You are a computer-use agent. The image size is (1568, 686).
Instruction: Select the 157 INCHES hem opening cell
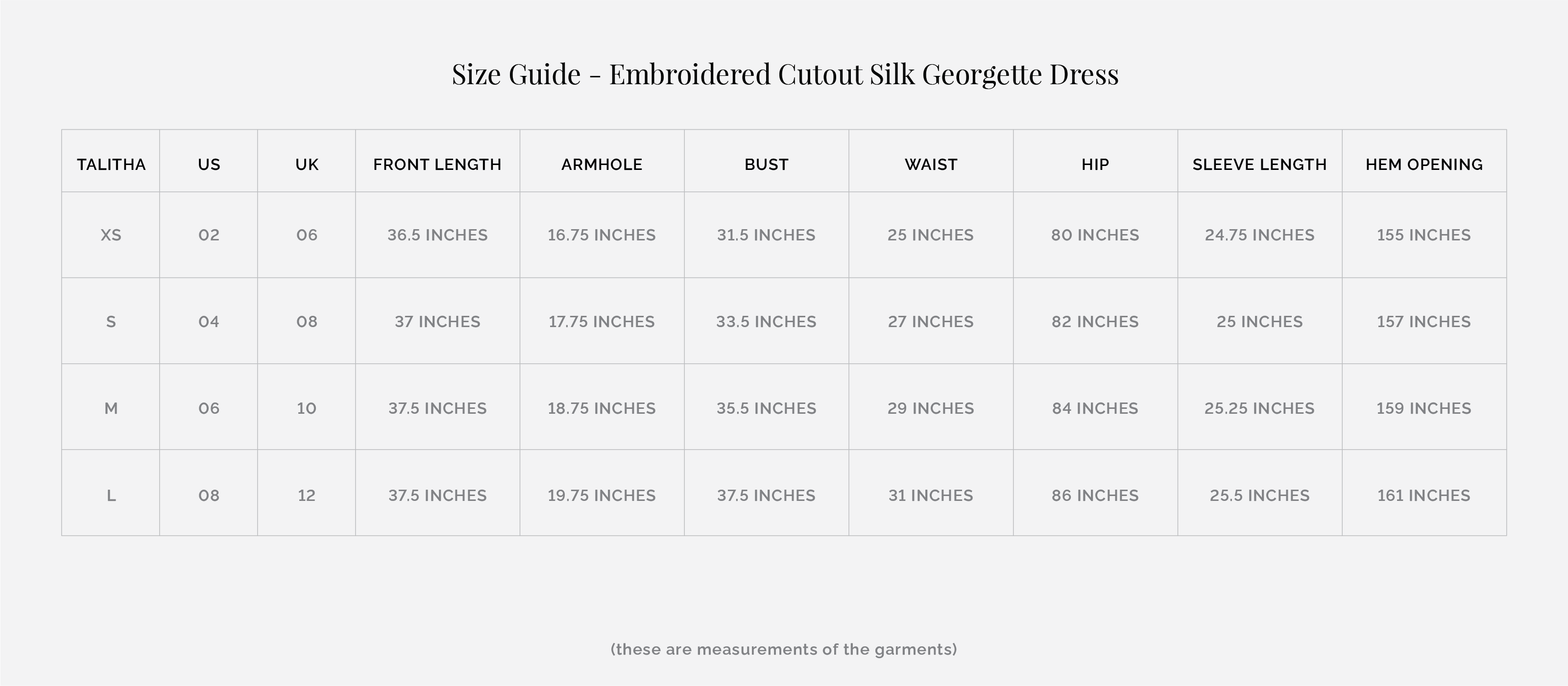click(1423, 321)
